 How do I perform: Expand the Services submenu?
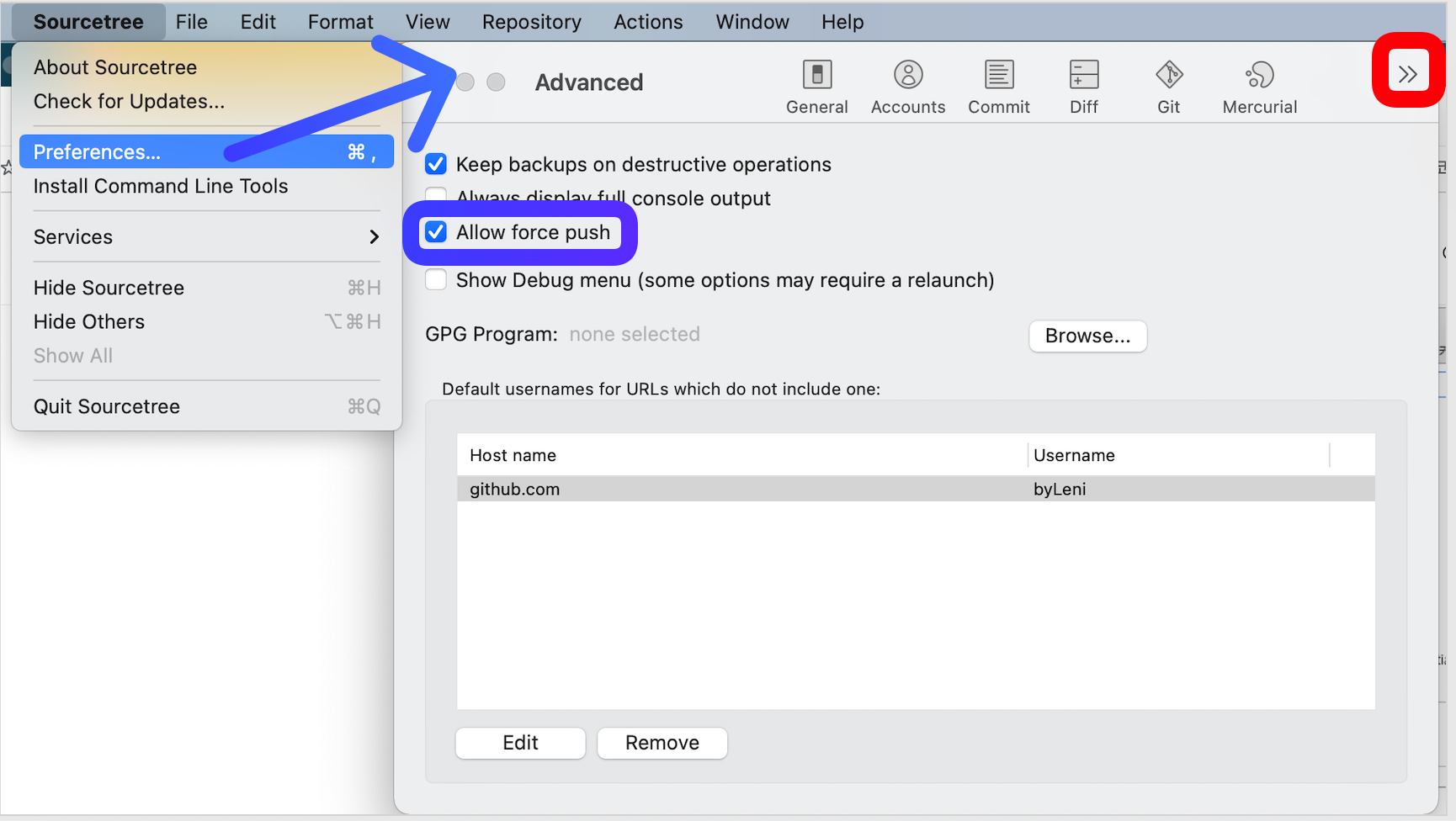point(206,237)
